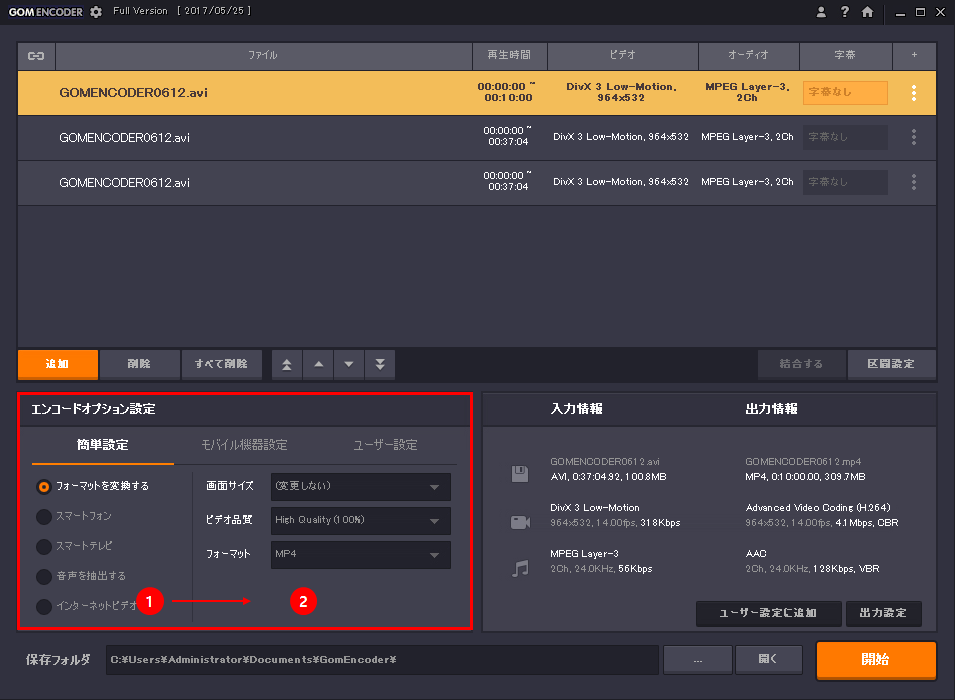The width and height of the screenshot is (955, 700).
Task: Switch to ユーザー設定 tab
Action: (386, 445)
